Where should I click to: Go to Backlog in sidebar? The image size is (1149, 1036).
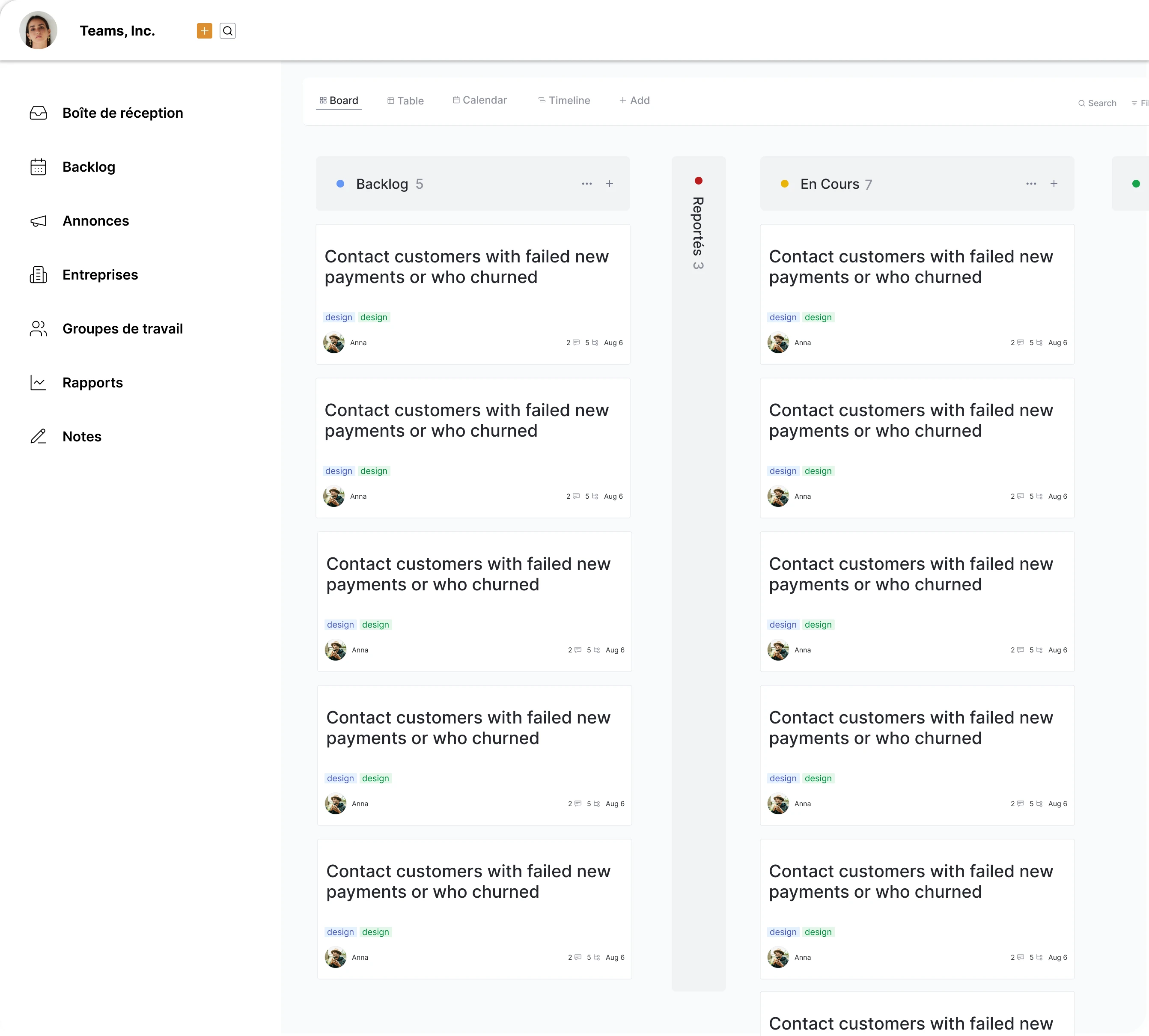tap(89, 167)
